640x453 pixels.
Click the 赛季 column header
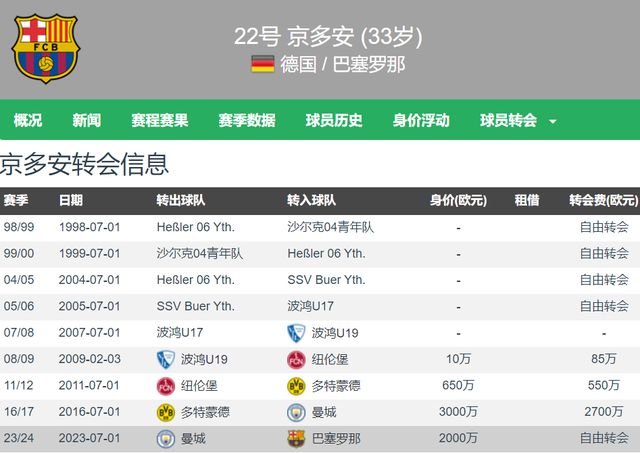[x=16, y=200]
